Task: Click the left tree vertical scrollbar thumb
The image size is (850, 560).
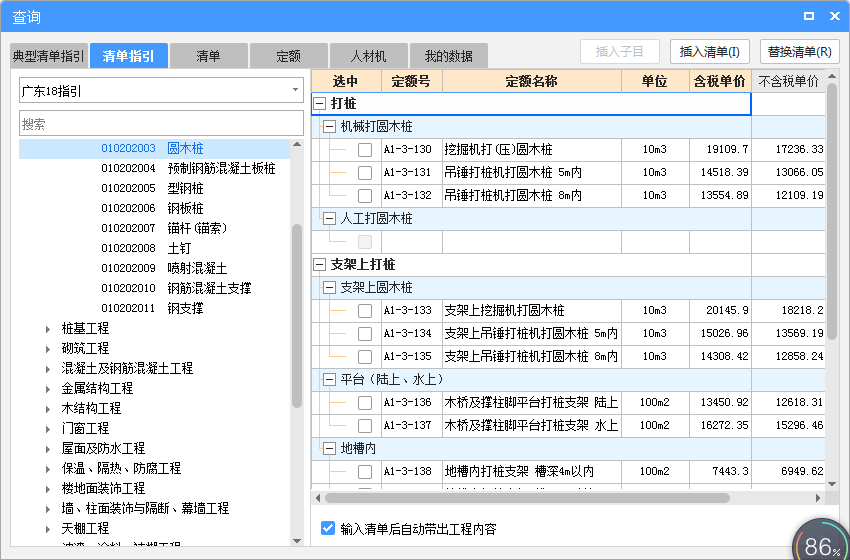Action: 297,316
